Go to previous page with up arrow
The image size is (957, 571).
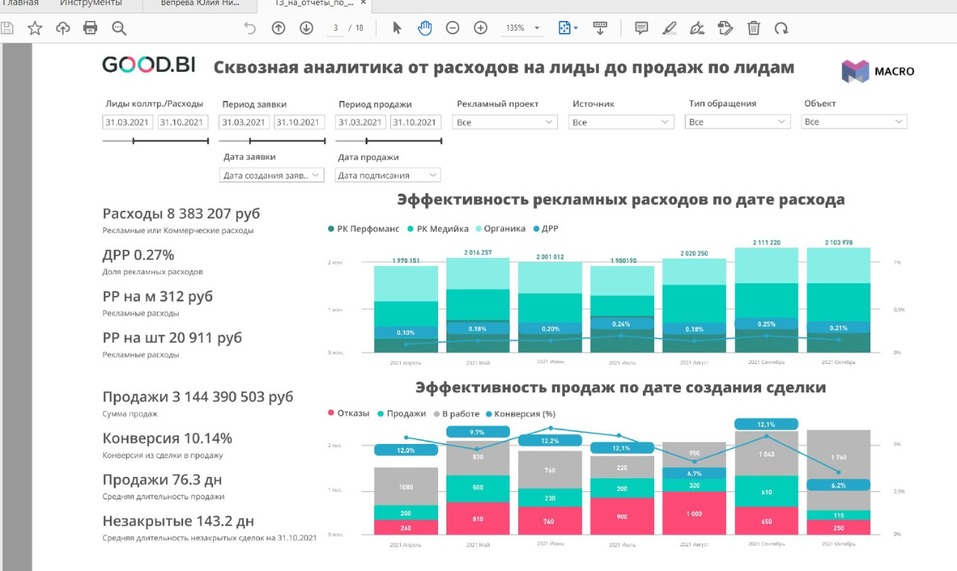tap(278, 28)
